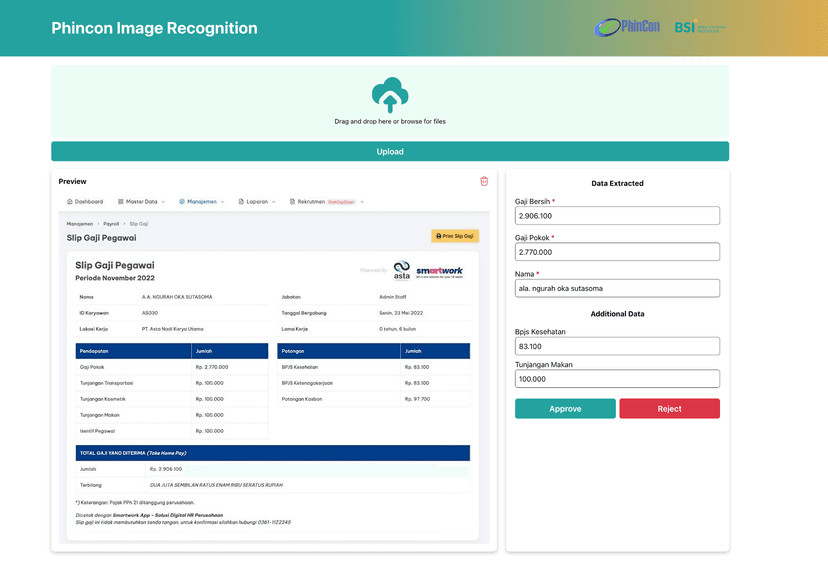Delete the preview with the trash icon

(484, 181)
